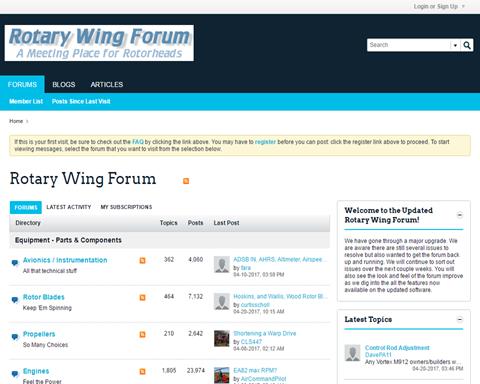Click curtisscholl's avatar in Rotor Blades row
The image size is (480, 384).
(x=222, y=301)
